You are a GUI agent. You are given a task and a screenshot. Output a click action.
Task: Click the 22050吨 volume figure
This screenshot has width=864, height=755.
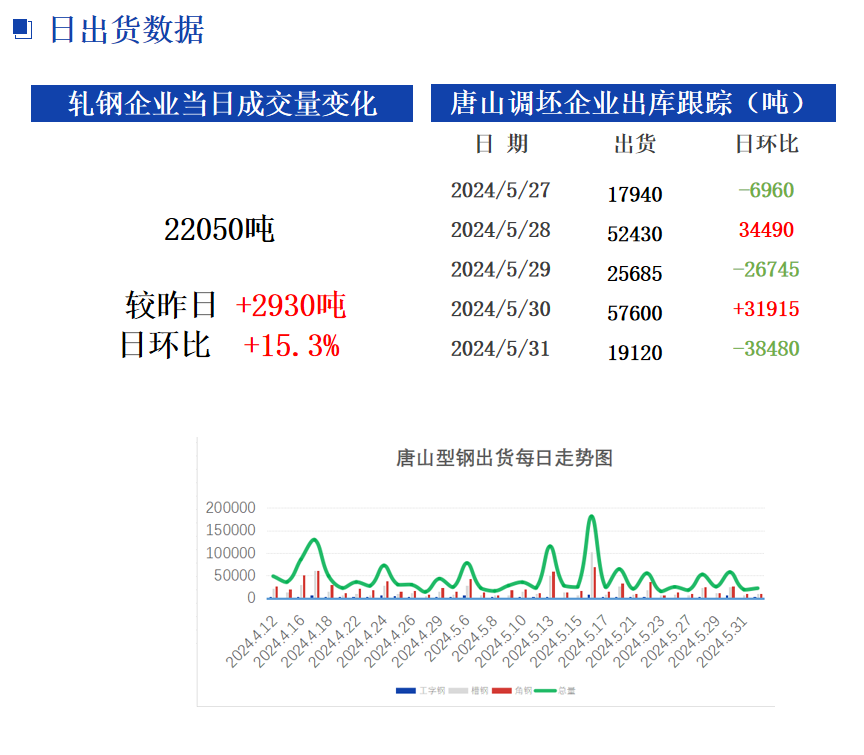(219, 230)
